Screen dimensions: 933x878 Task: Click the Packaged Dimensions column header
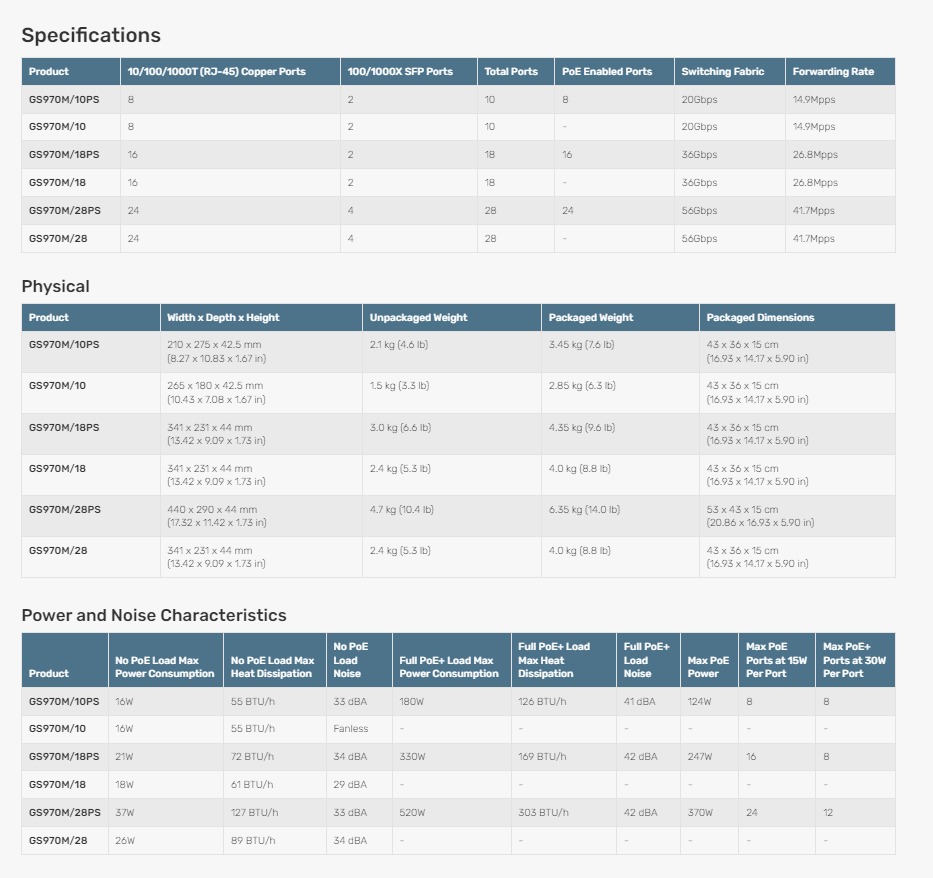pos(760,318)
